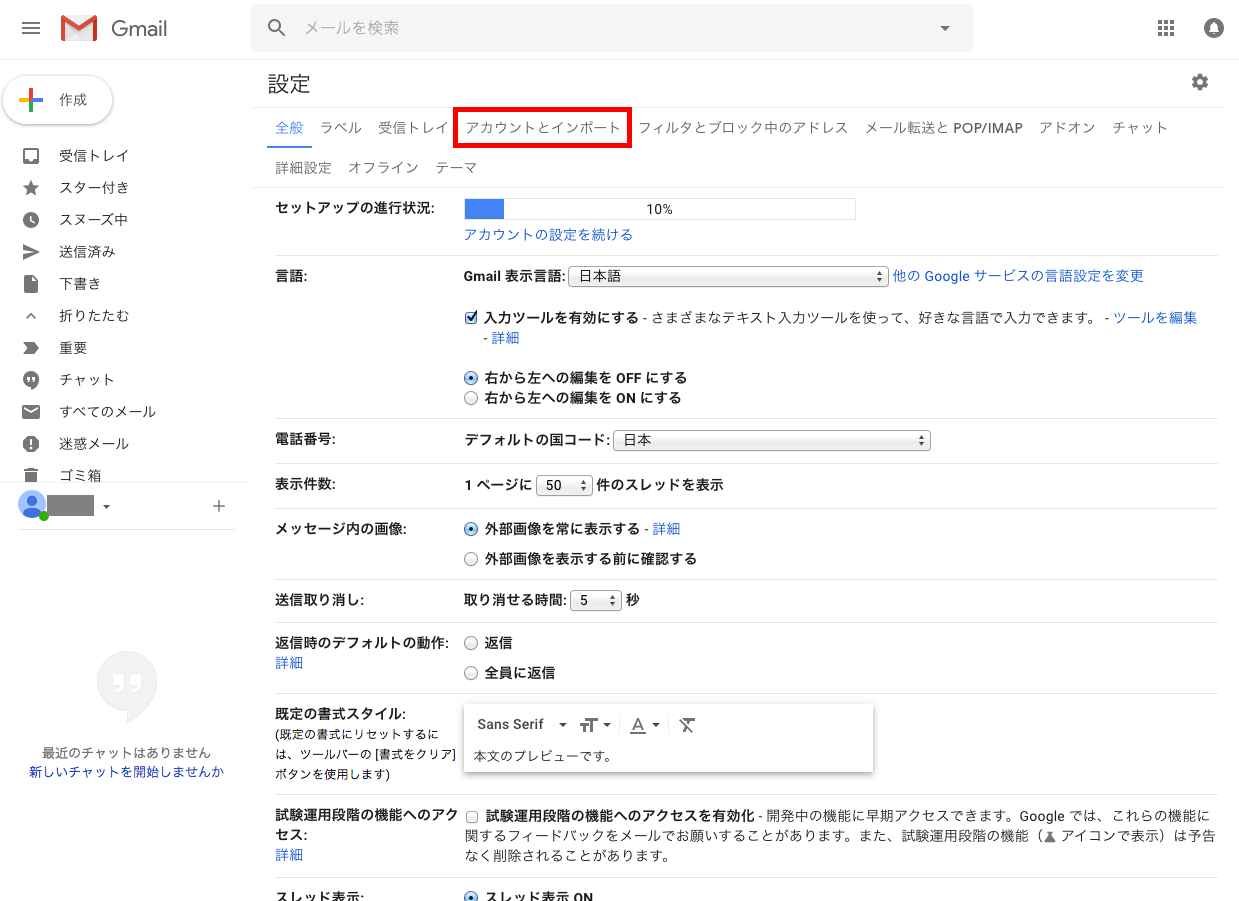
Task: Click the plus icon beside the chat account
Action: pos(219,506)
